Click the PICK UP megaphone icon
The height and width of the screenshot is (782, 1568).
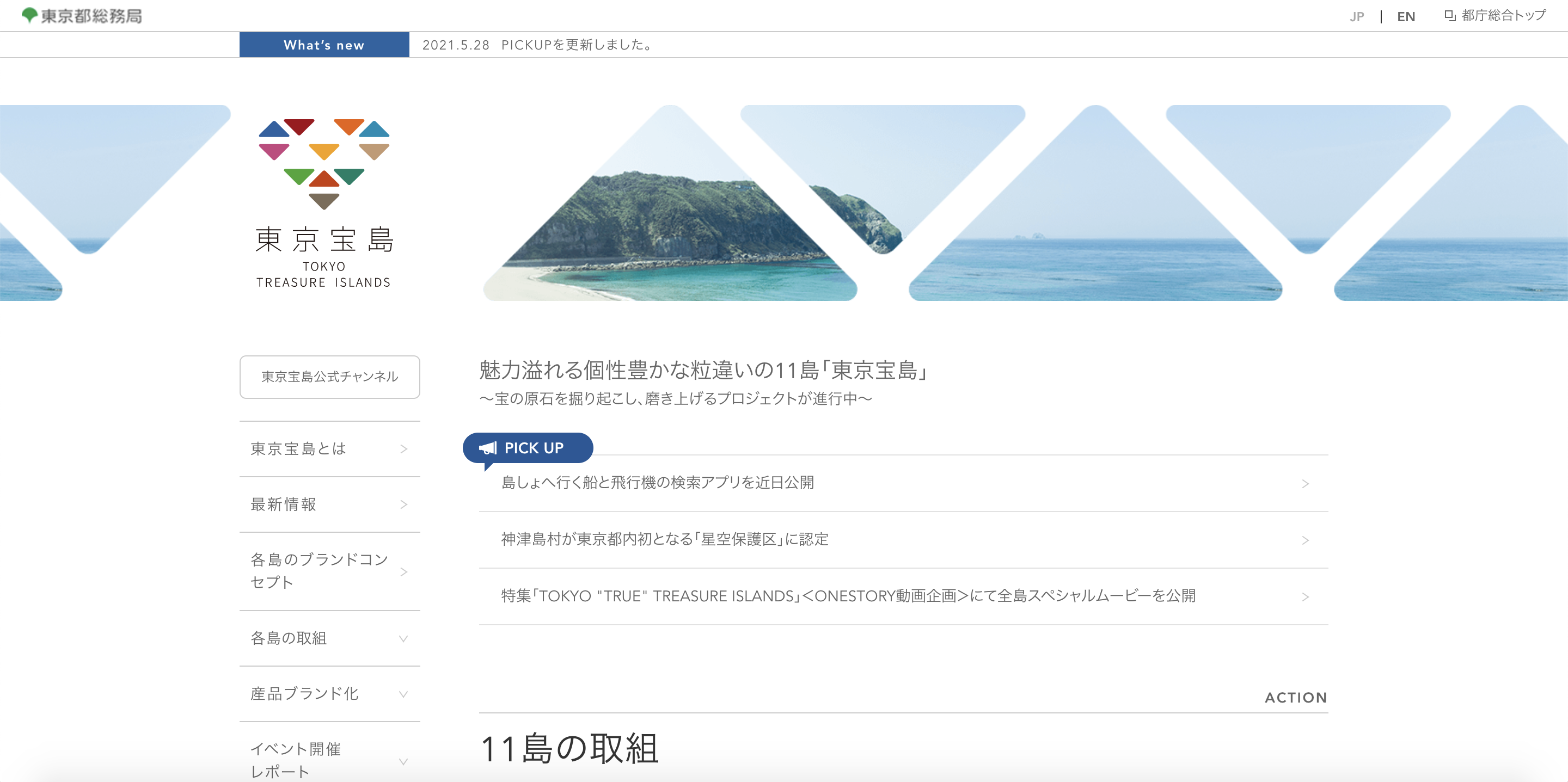point(488,448)
